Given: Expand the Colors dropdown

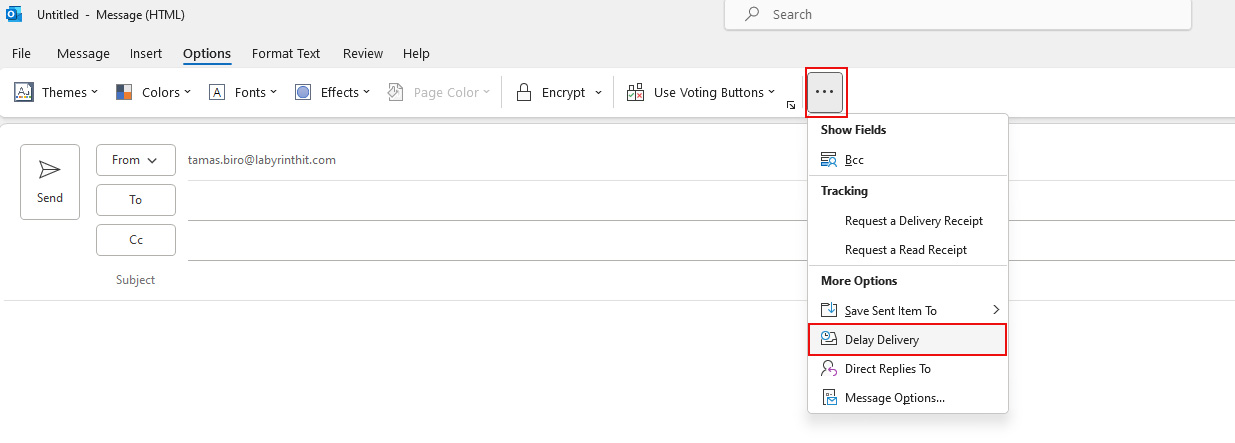Looking at the screenshot, I should (x=153, y=92).
